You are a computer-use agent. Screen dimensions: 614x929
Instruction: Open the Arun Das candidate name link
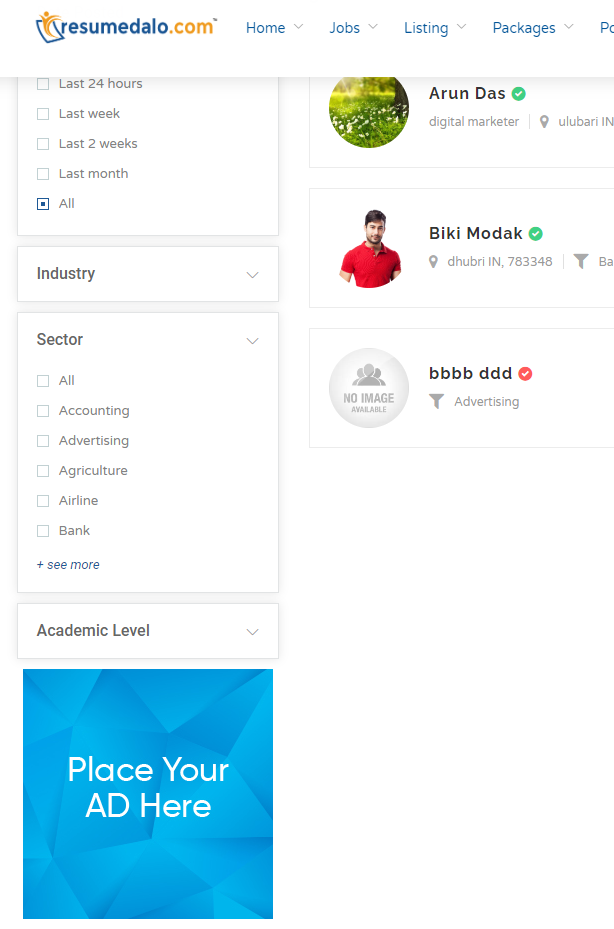(x=467, y=93)
